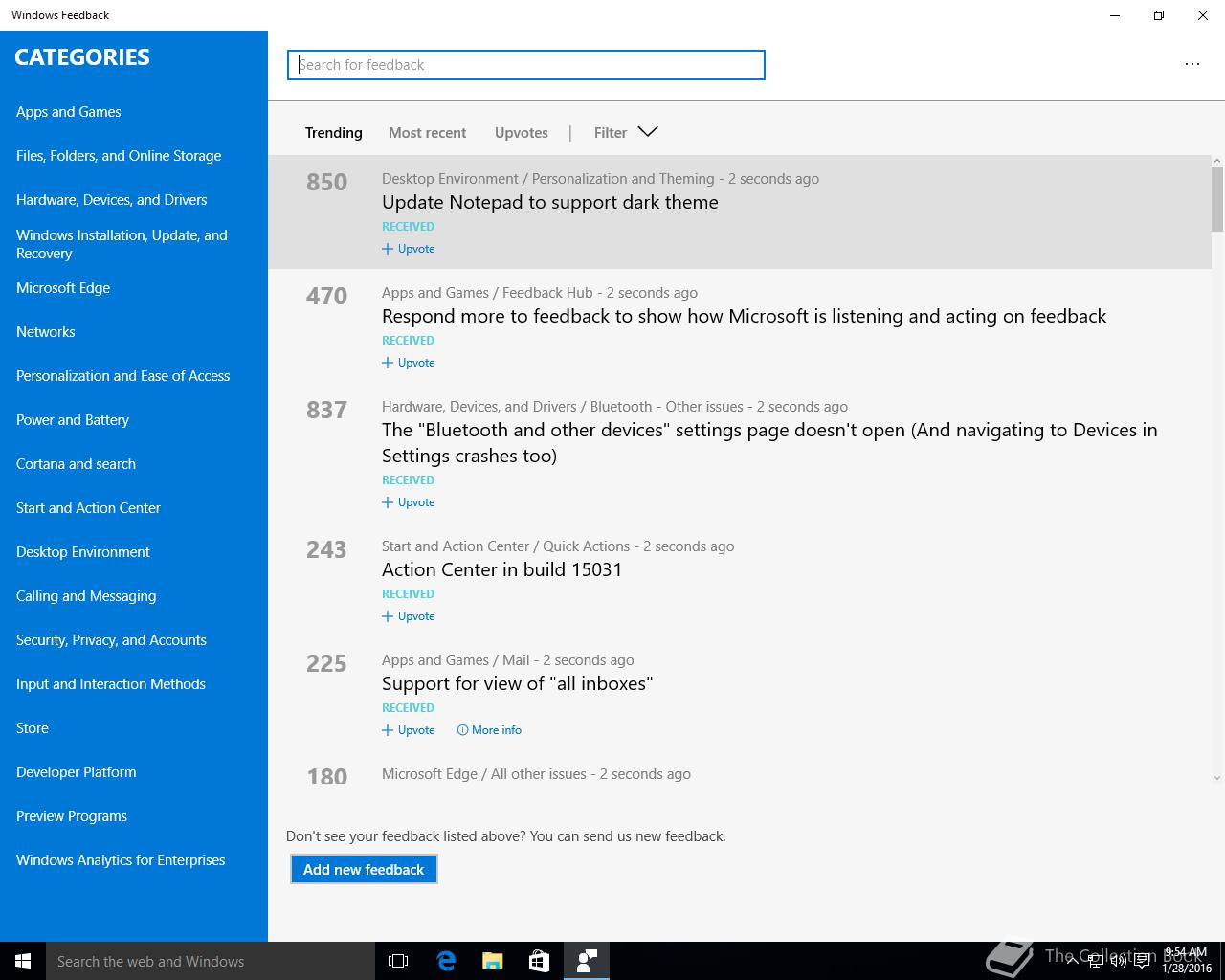1225x980 pixels.
Task: Open 'Update Notepad to support dark theme' feedback
Action: click(550, 202)
